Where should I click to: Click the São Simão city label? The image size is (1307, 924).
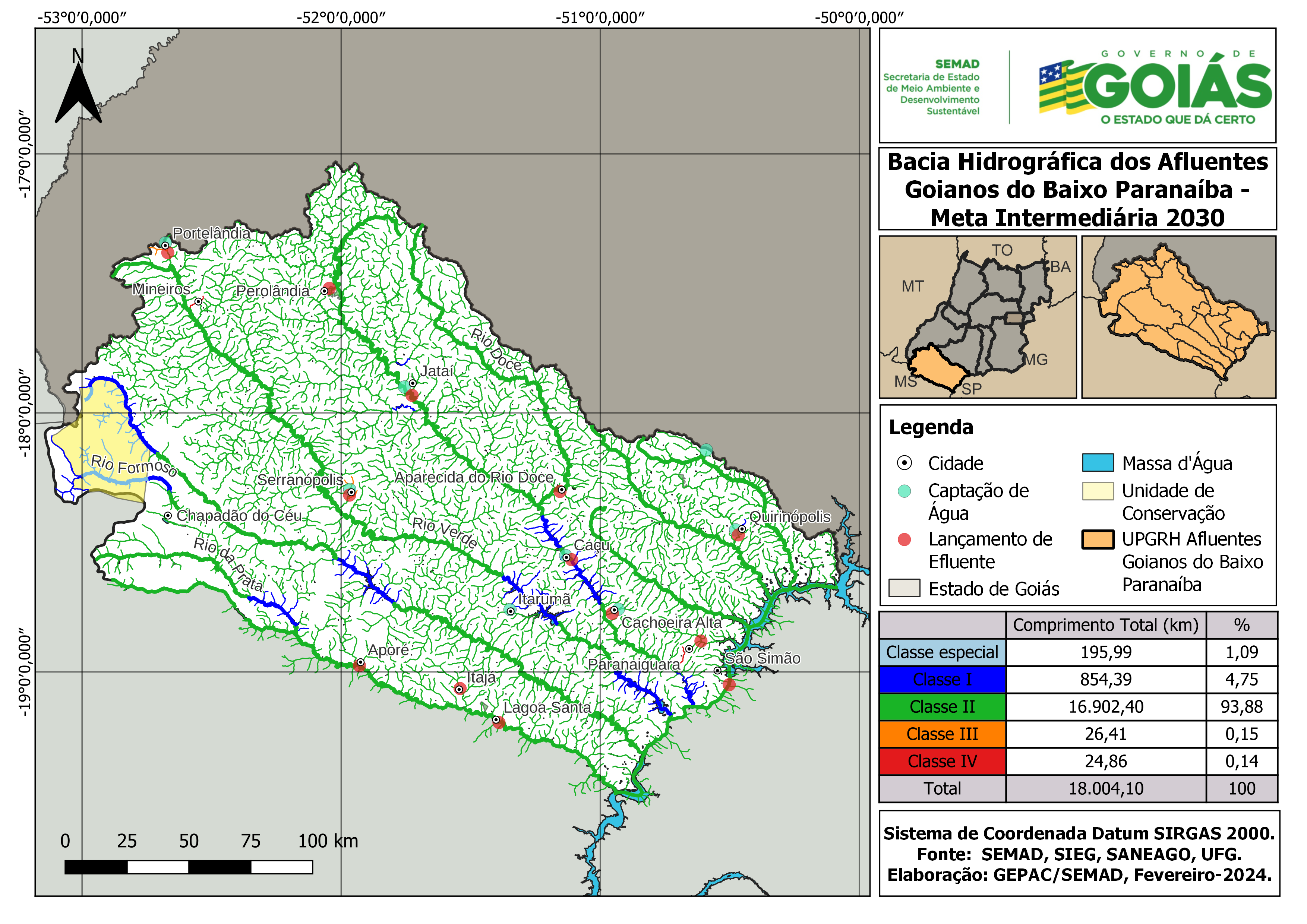762,658
